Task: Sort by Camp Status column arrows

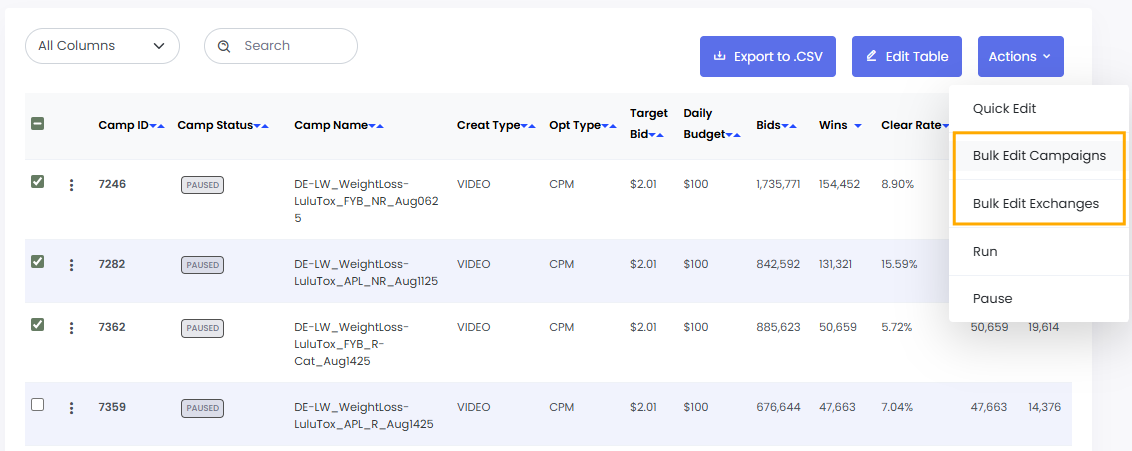Action: pyautogui.click(x=261, y=126)
